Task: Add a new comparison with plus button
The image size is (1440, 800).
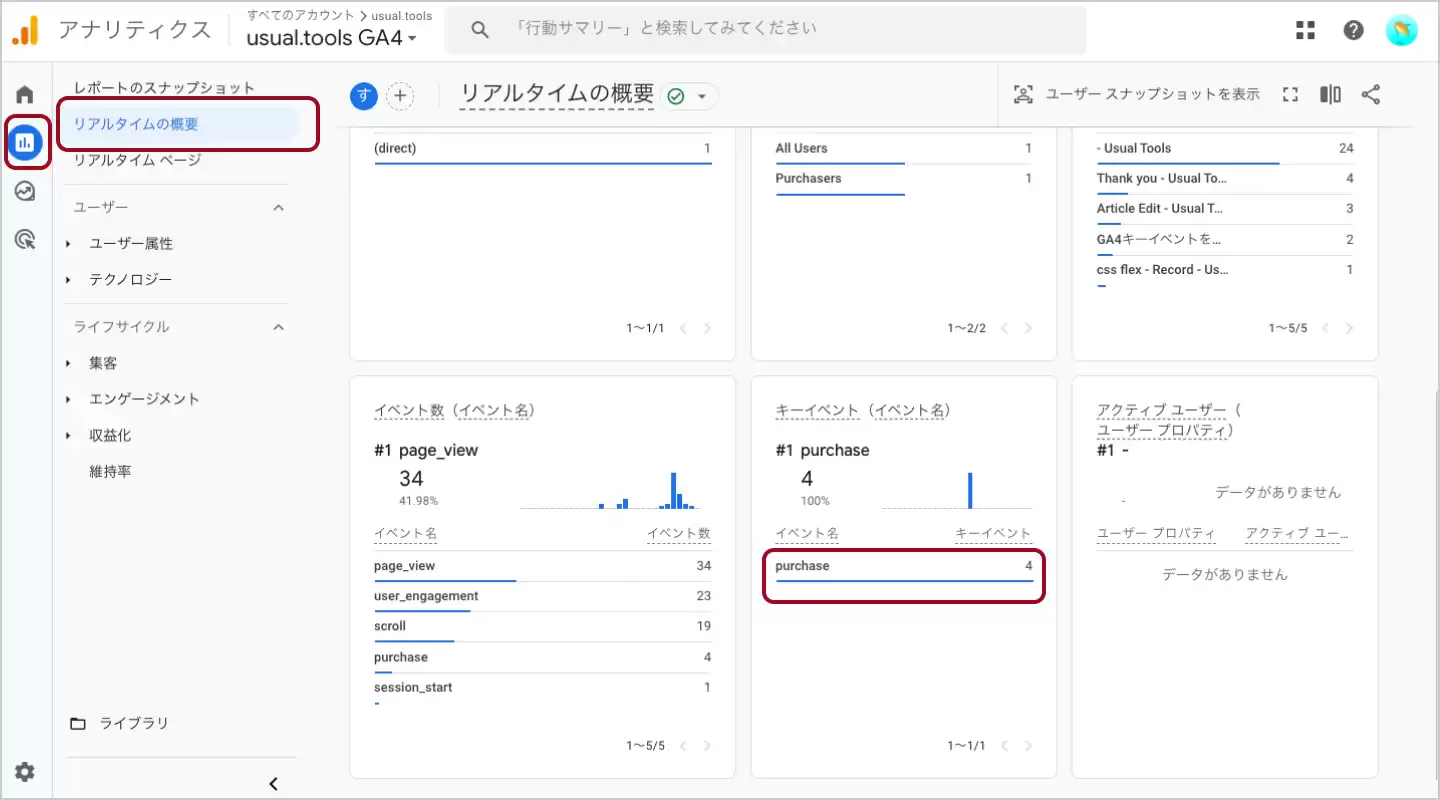Action: tap(400, 96)
